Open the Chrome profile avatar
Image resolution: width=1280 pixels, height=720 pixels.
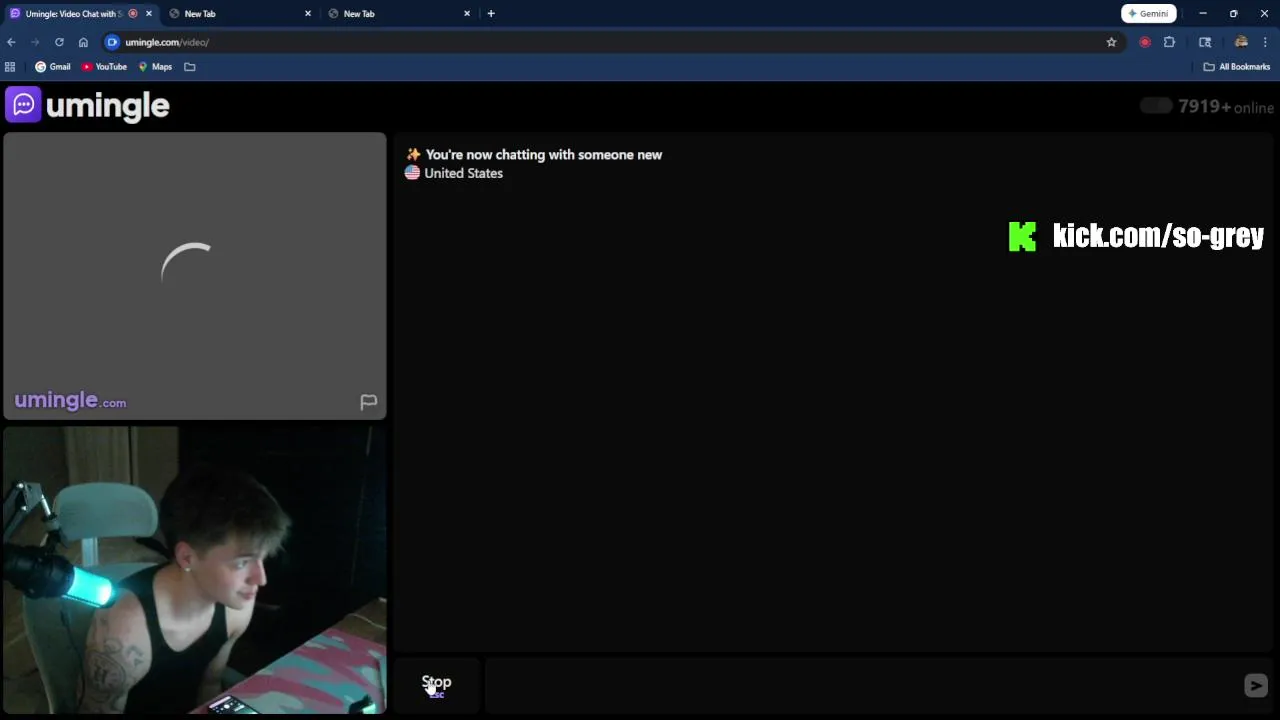pyautogui.click(x=1241, y=42)
